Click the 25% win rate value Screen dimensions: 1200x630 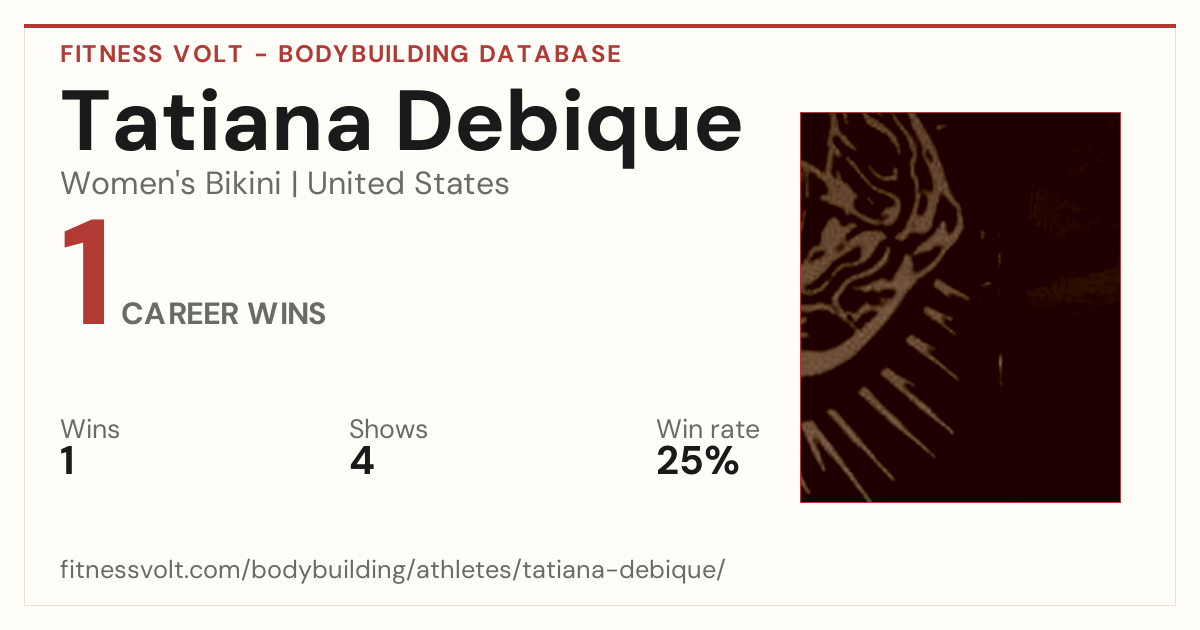[698, 461]
